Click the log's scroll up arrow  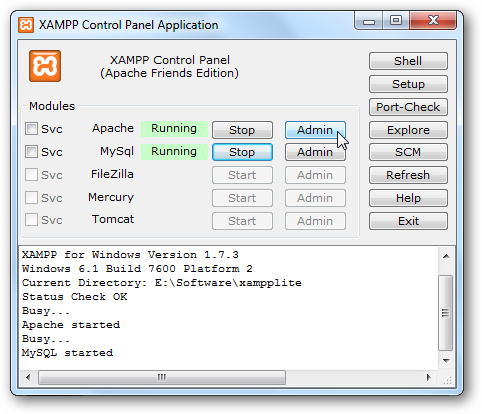click(x=446, y=256)
